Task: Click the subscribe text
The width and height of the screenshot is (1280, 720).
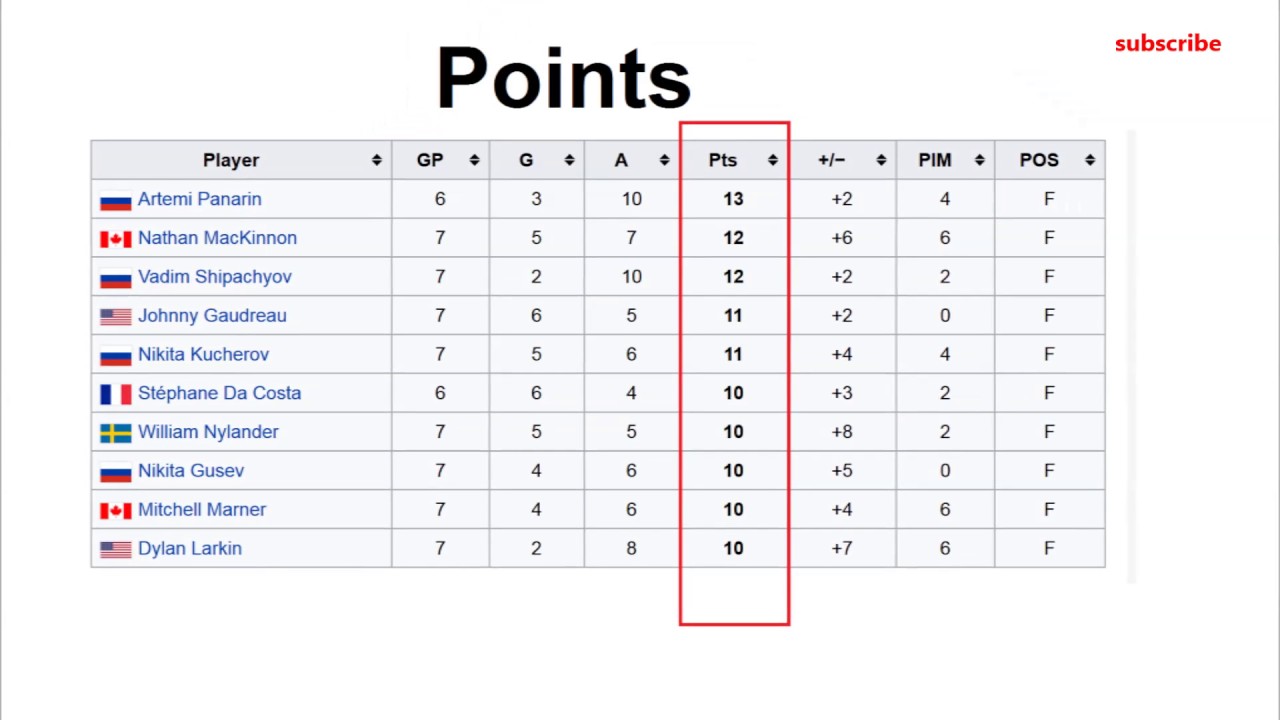Action: 1168,43
